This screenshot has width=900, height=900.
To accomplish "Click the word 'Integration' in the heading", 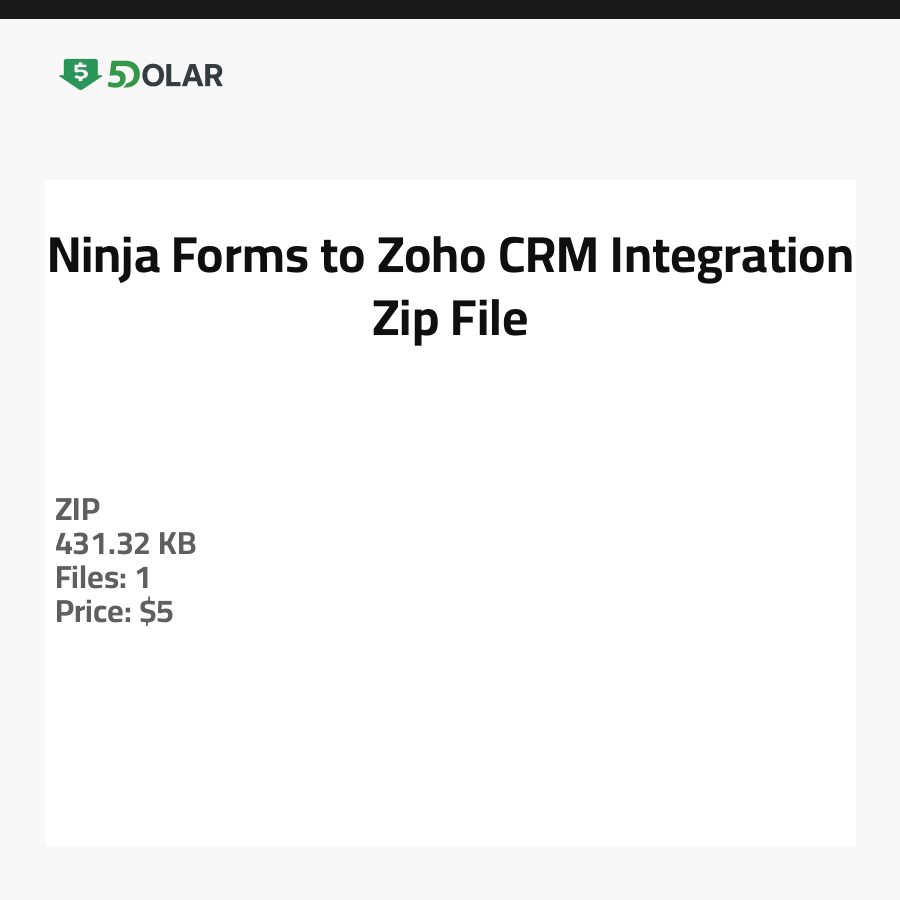I will [732, 257].
